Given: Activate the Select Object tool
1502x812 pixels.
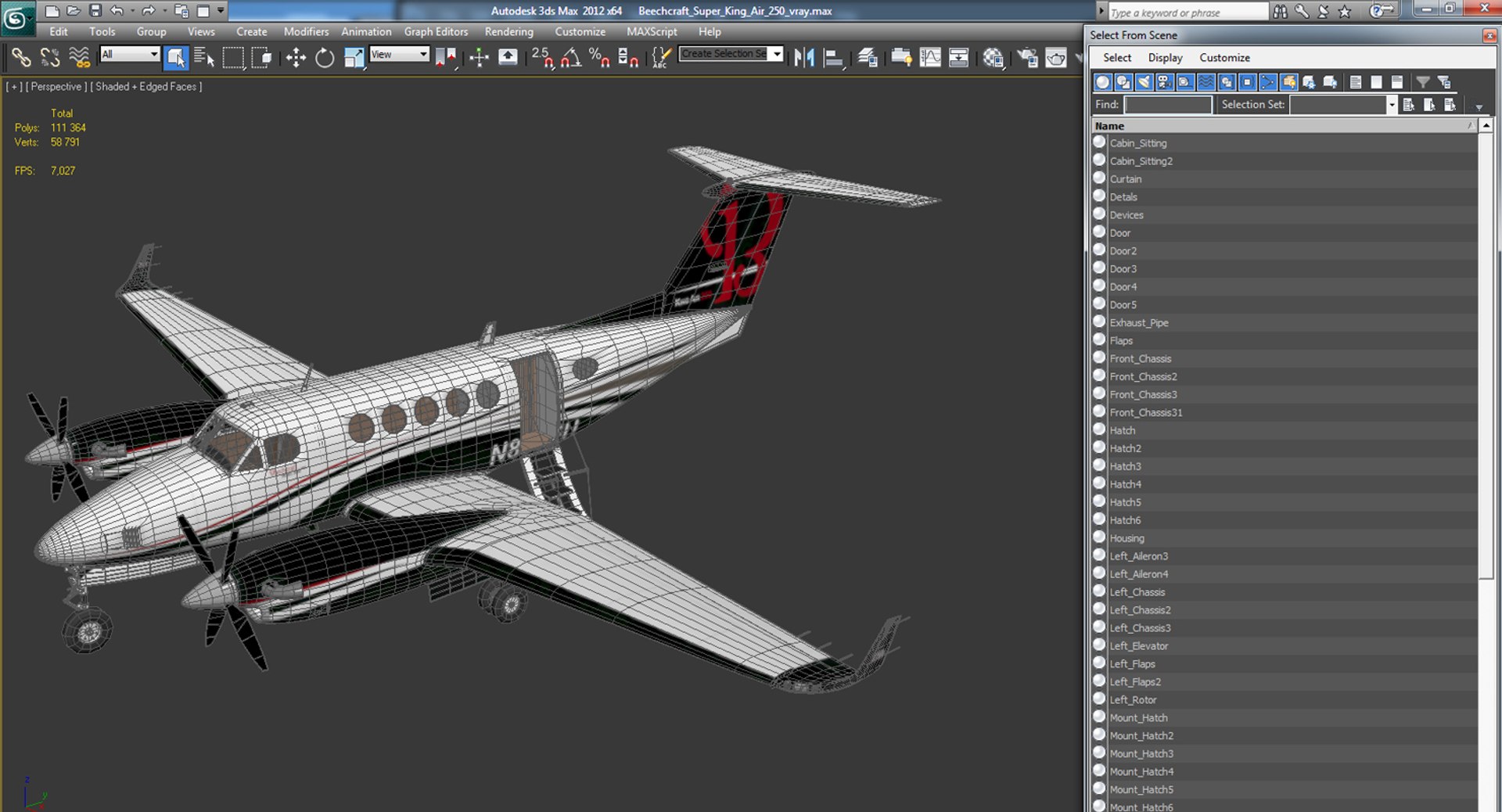Looking at the screenshot, I should [x=176, y=57].
